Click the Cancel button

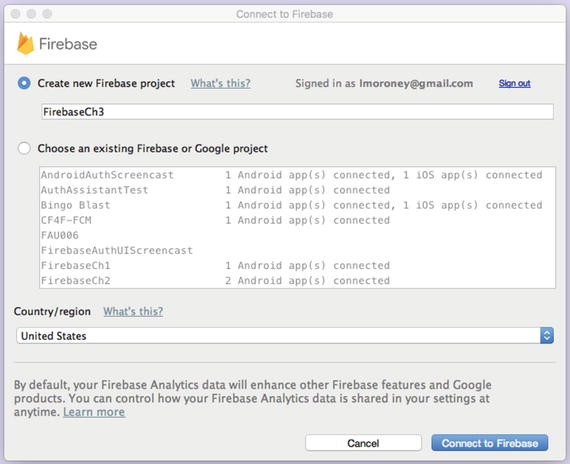[364, 443]
